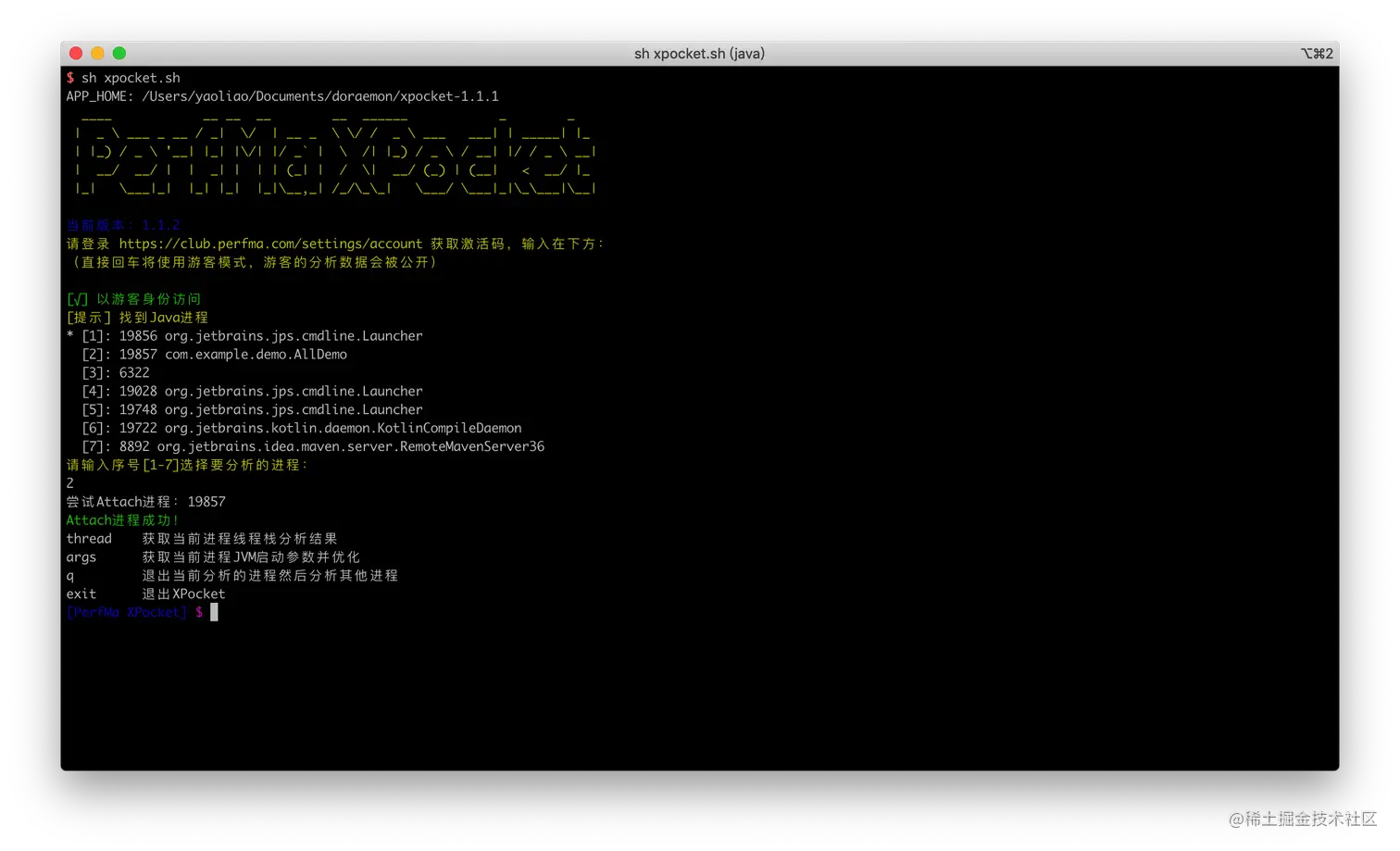Select process row [7] RemoteMavenServer36
This screenshot has height=851, width=1400.
coord(313,447)
